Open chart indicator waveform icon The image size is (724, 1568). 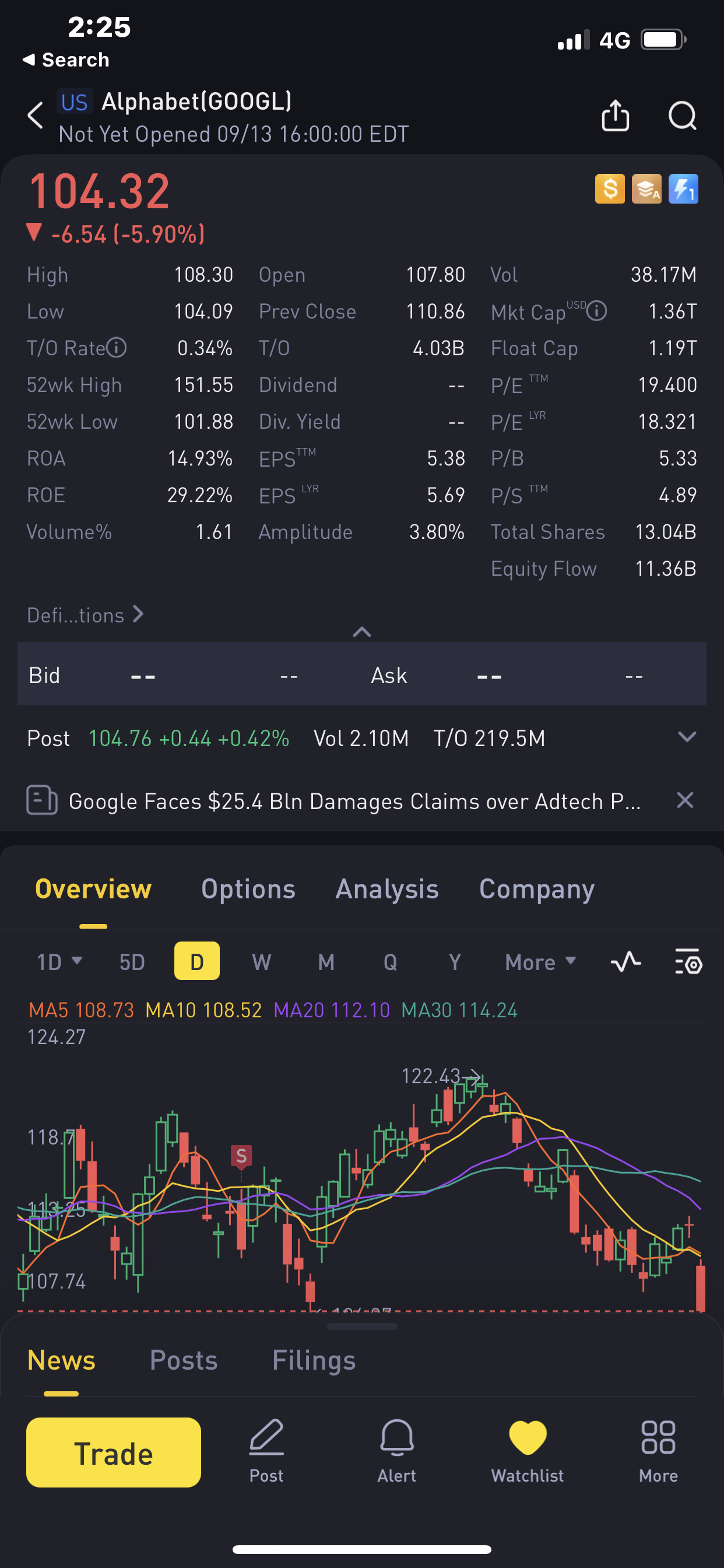click(625, 962)
